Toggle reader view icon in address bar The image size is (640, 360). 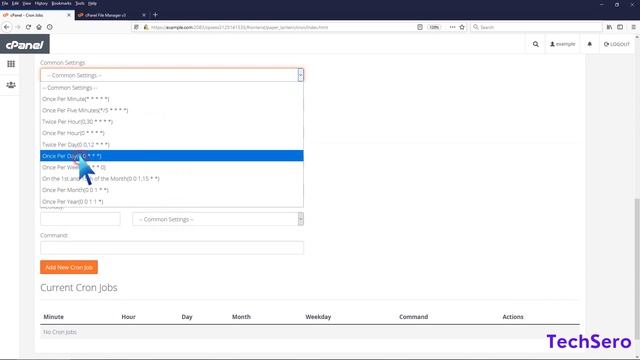coord(420,27)
